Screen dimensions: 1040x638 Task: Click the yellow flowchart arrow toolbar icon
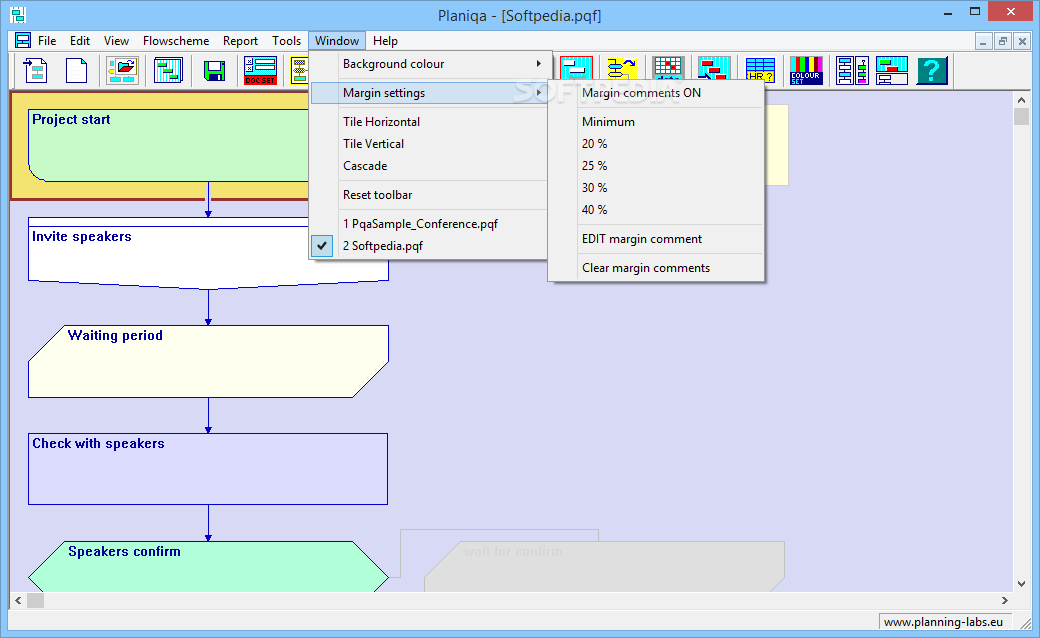point(621,70)
